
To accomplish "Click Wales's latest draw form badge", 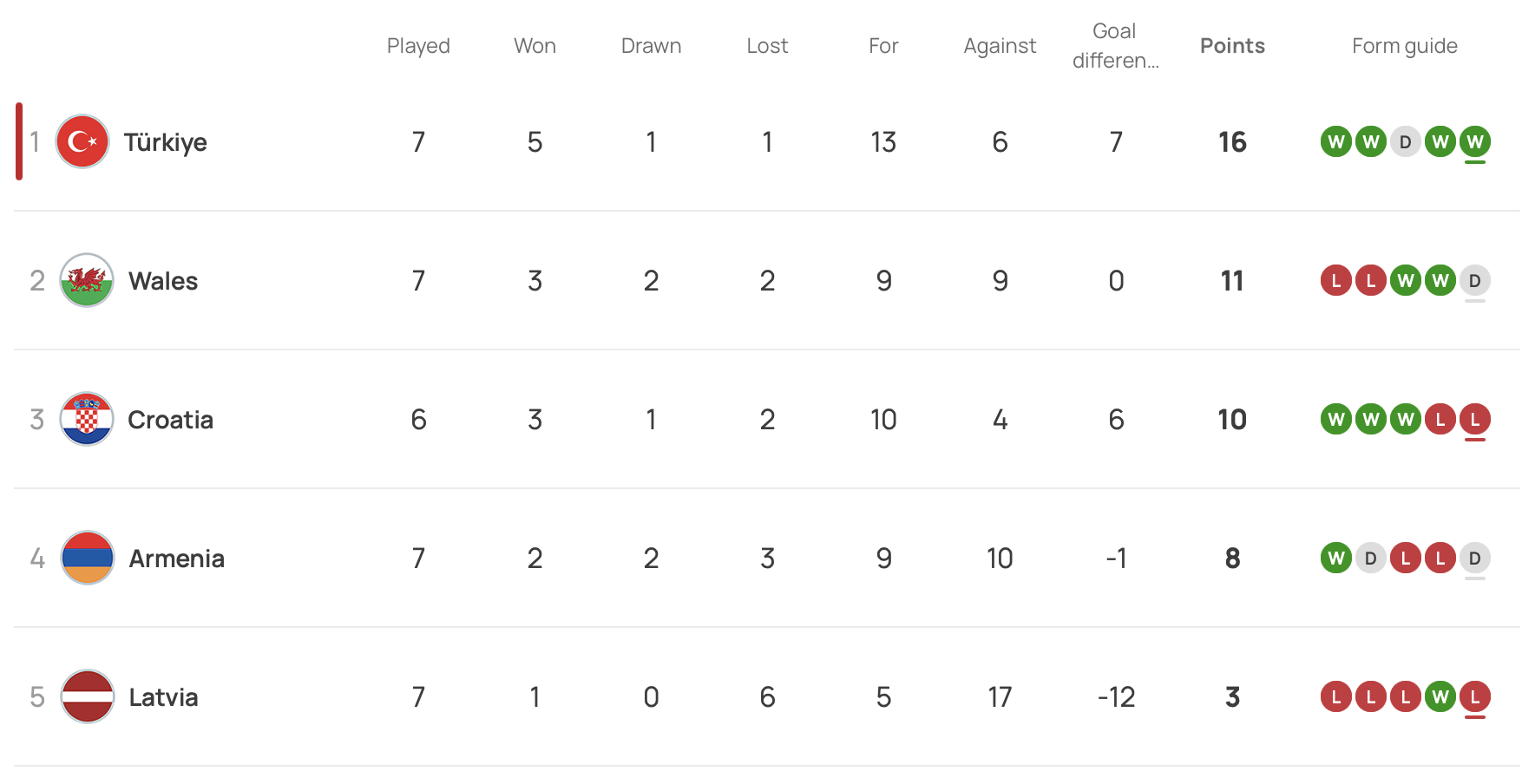I will click(x=1474, y=280).
